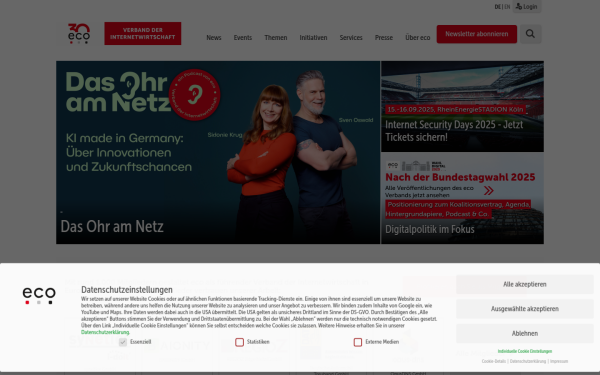Viewport: 600px width, 375px height.
Task: Click the Ablehnen button
Action: [x=525, y=333]
